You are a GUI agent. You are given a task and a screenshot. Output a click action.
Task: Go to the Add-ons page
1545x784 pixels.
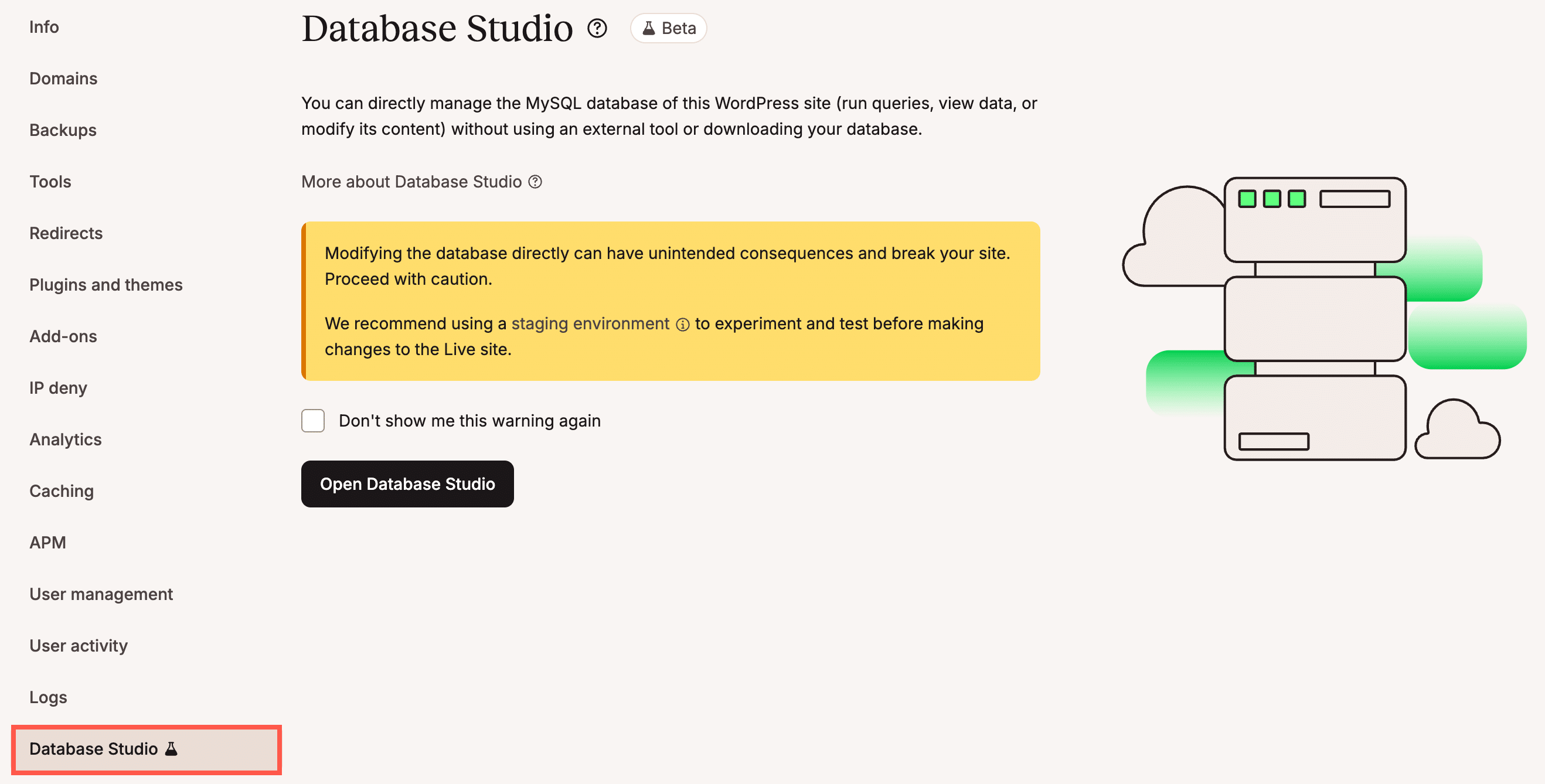click(62, 336)
